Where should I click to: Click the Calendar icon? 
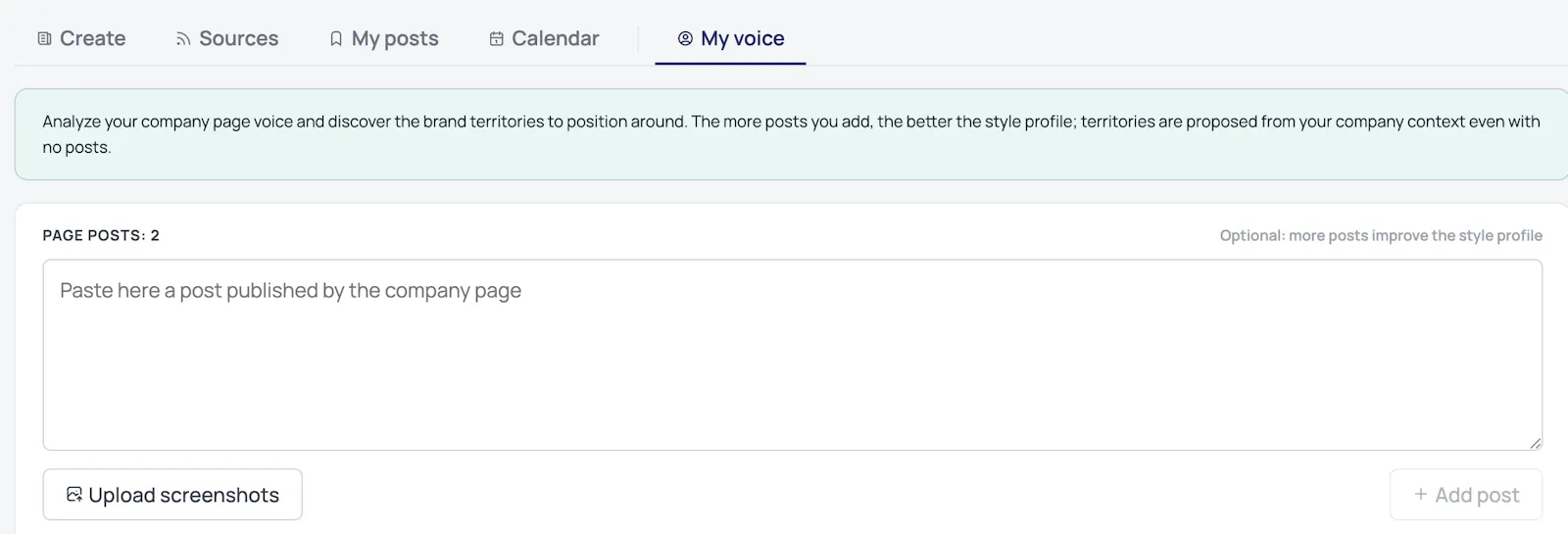[x=497, y=38]
